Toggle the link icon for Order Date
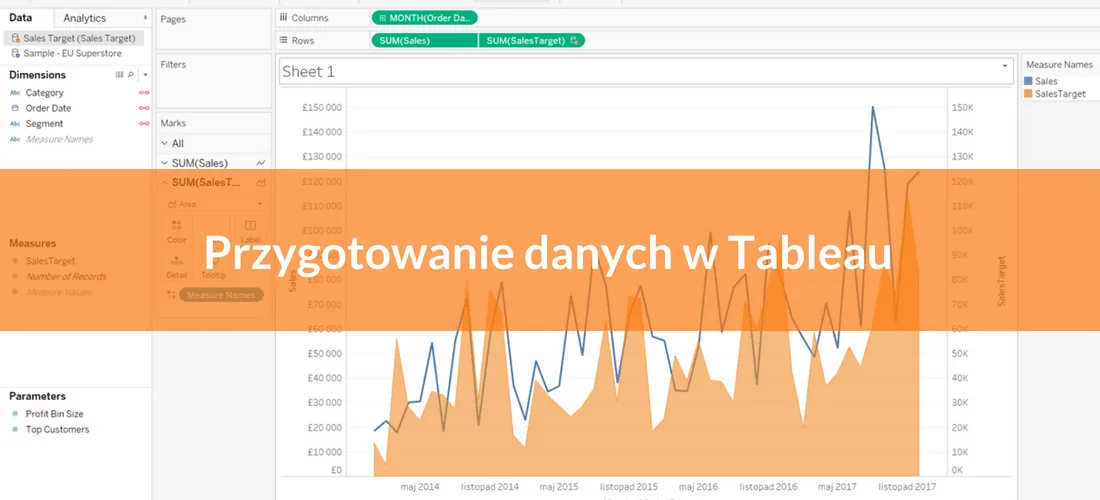Image resolution: width=1100 pixels, height=500 pixels. click(144, 108)
